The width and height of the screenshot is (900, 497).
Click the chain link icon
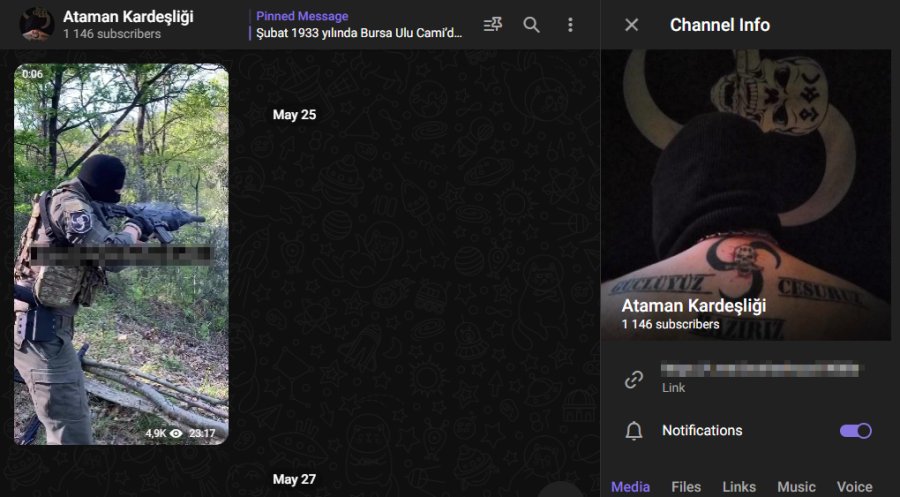pyautogui.click(x=634, y=379)
